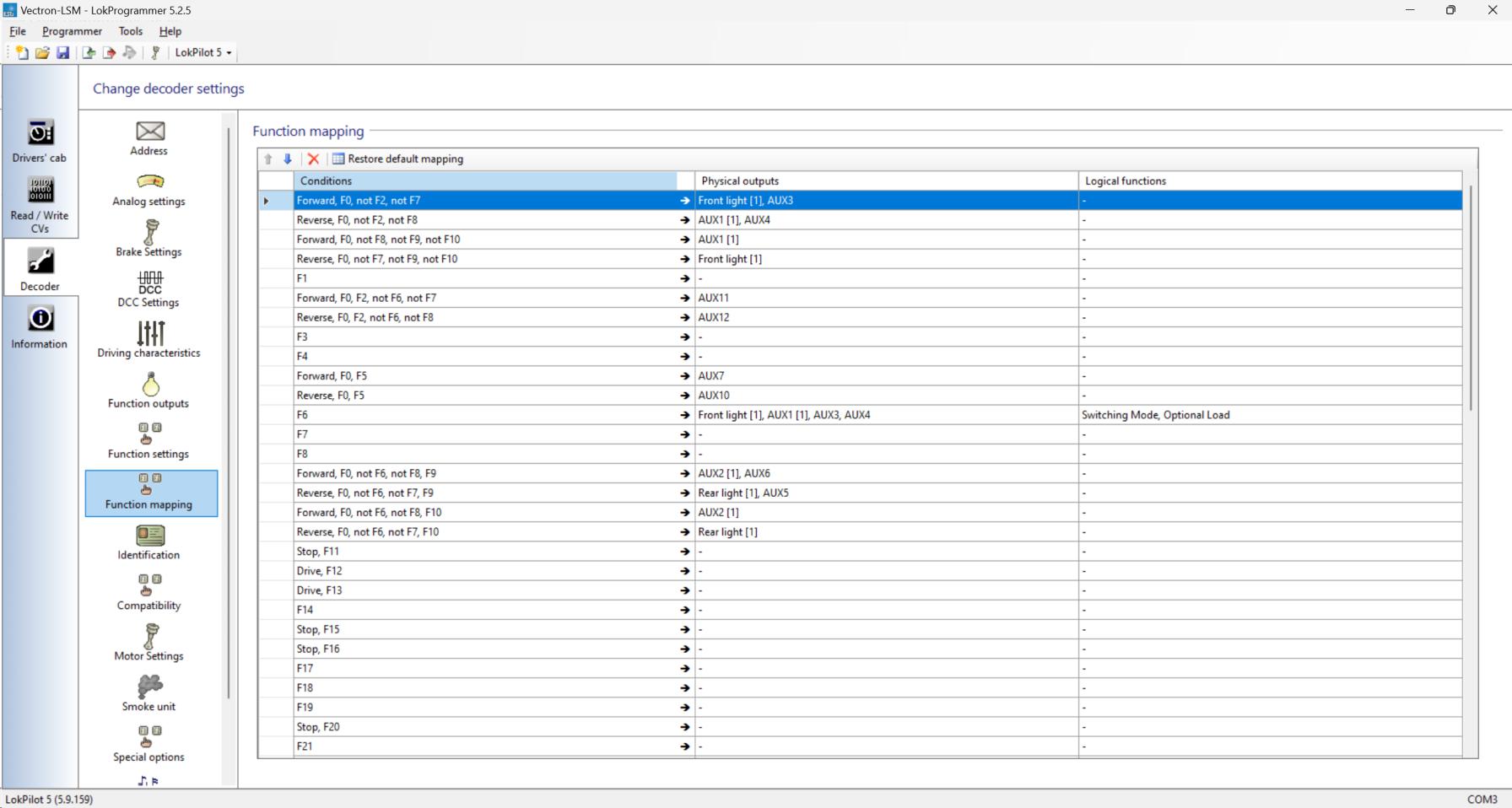The width and height of the screenshot is (1512, 808).
Task: Open the Information page in the sidebar
Action: 40,327
